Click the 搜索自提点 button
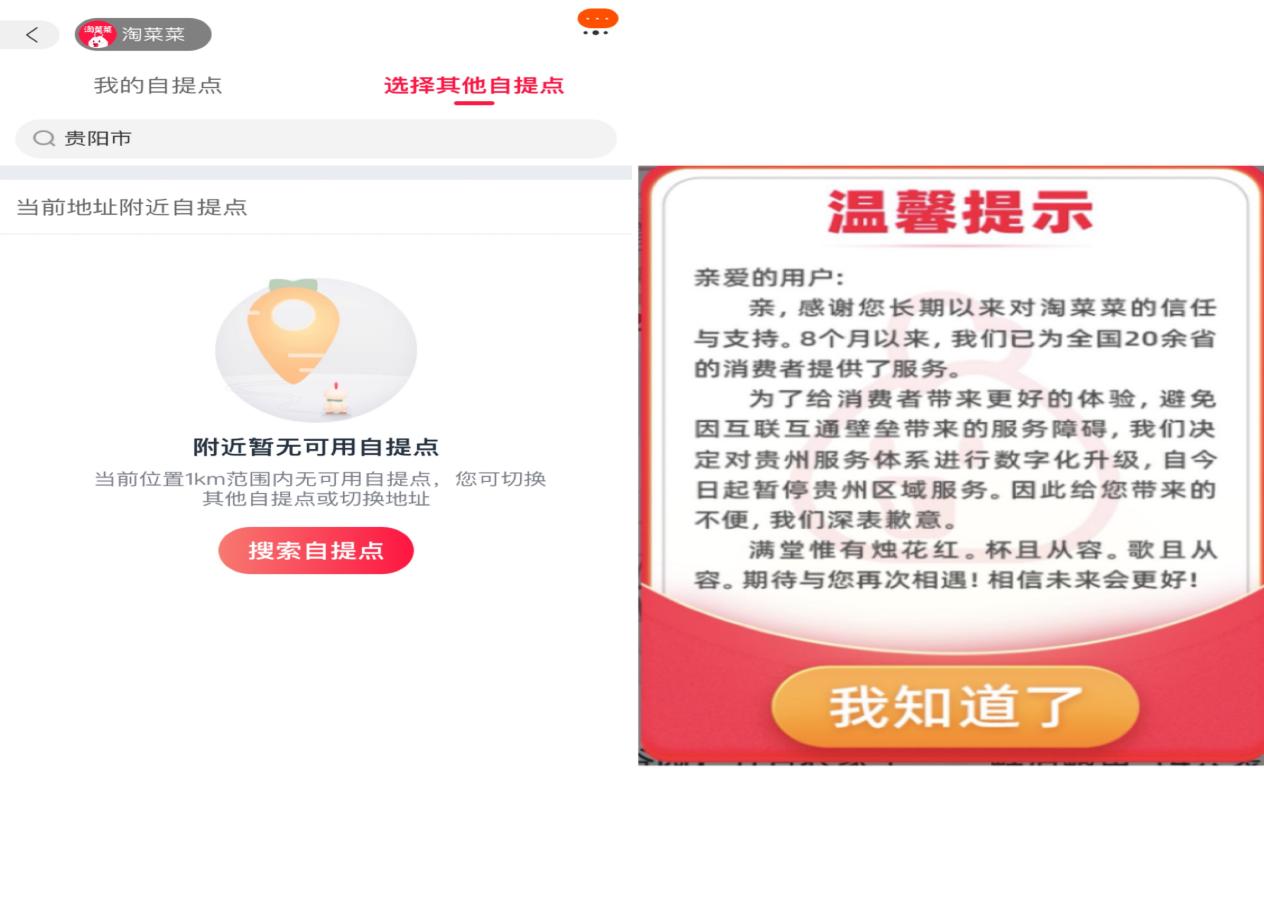 [316, 550]
